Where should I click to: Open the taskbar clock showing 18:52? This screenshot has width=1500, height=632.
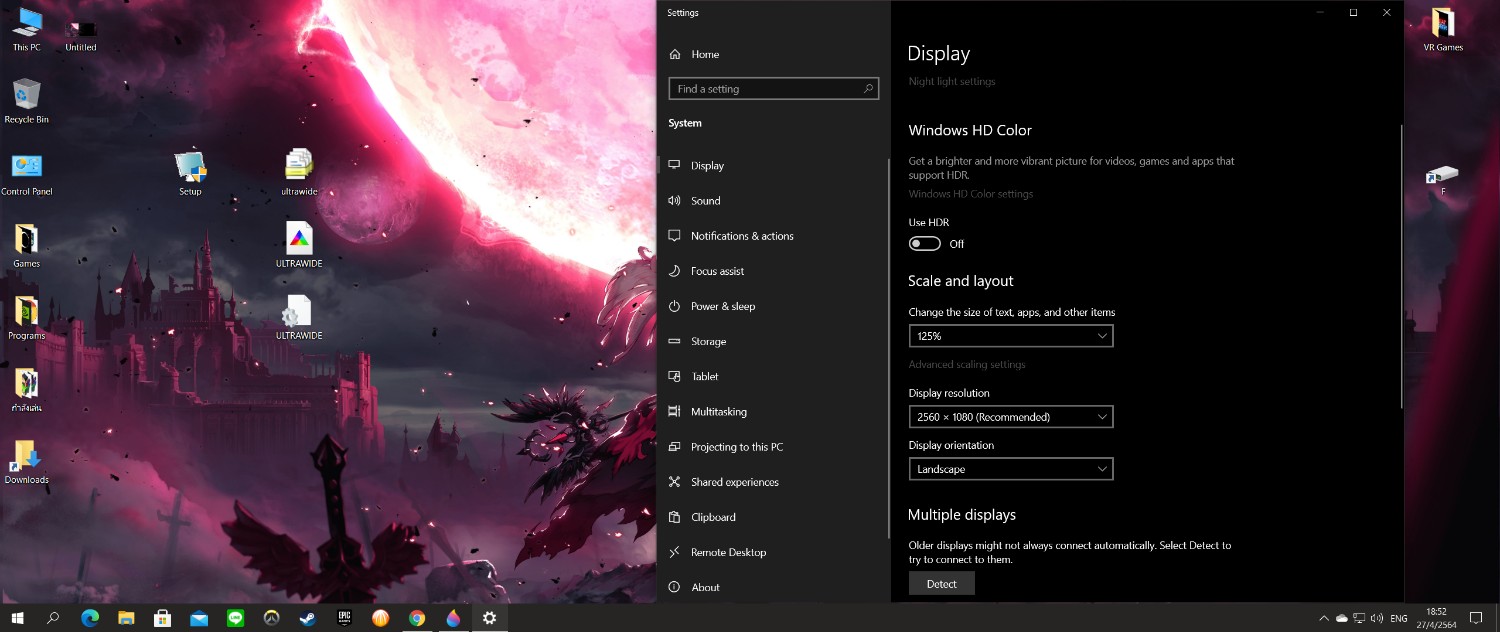tap(1436, 618)
